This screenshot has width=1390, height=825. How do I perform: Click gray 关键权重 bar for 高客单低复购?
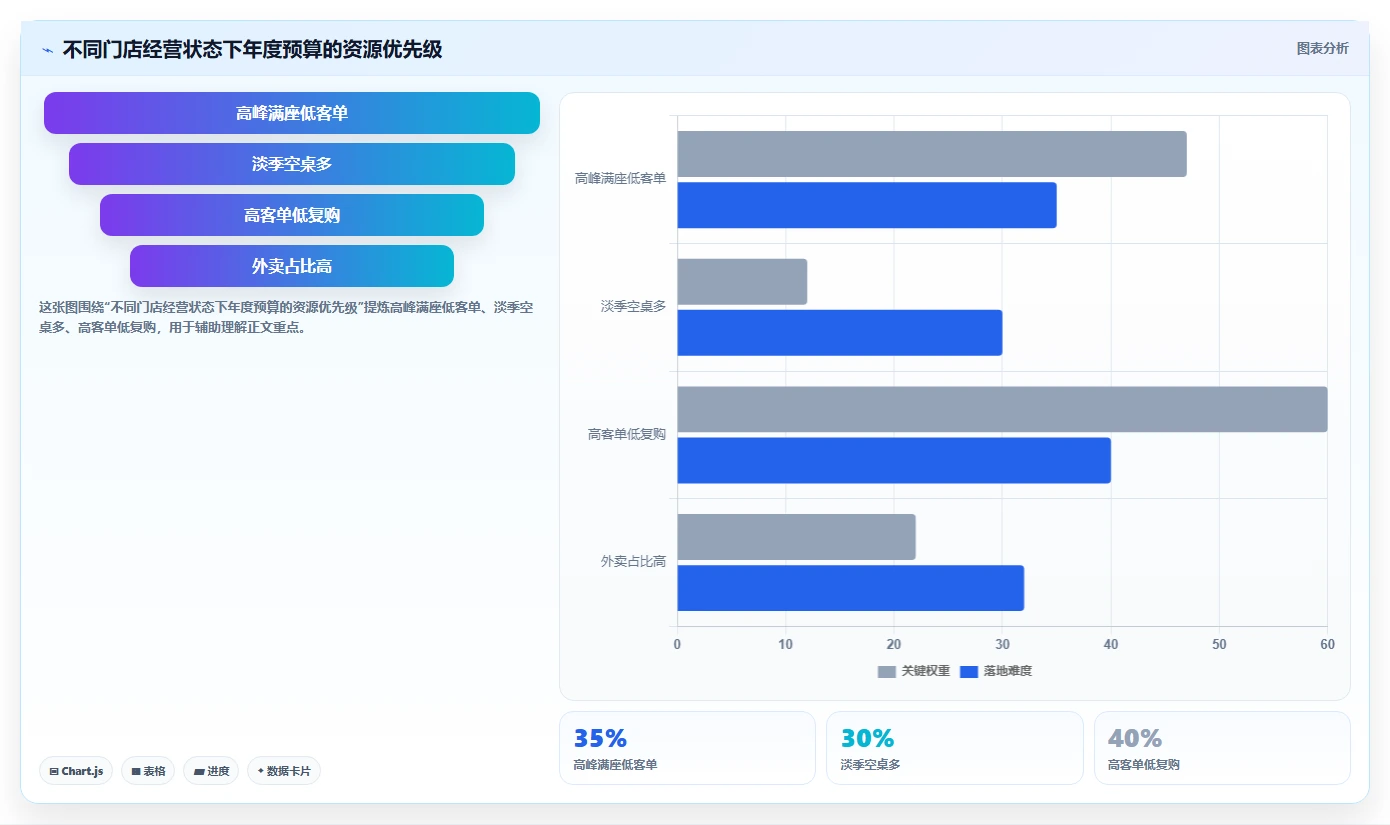pos(1002,410)
